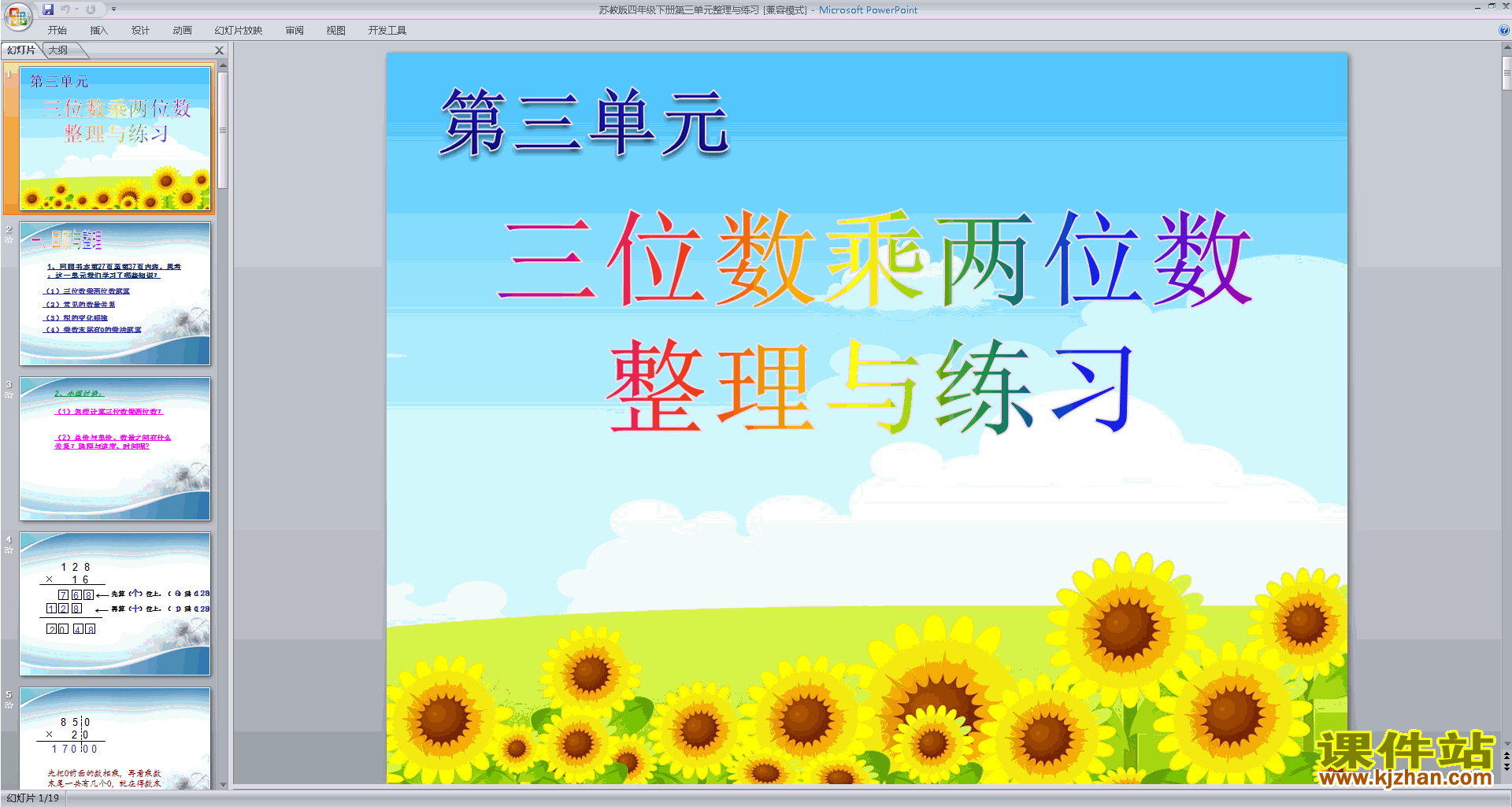The height and width of the screenshot is (807, 1512).
Task: Click thumbnail pane scrollbar down arrow
Action: click(223, 784)
